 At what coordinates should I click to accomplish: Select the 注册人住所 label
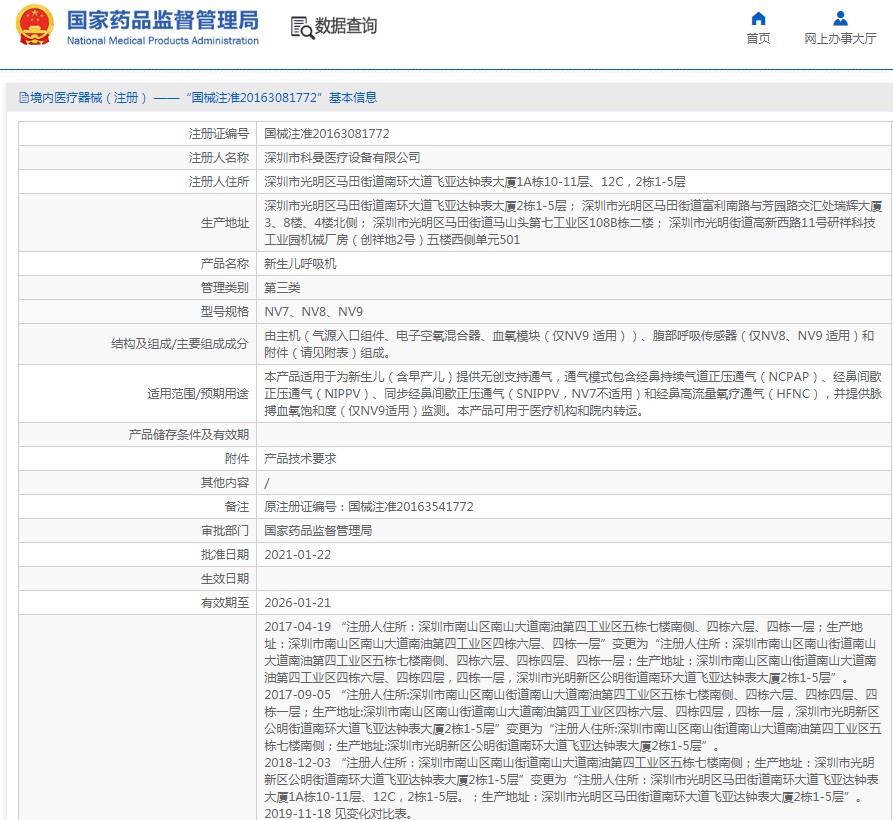point(219,182)
